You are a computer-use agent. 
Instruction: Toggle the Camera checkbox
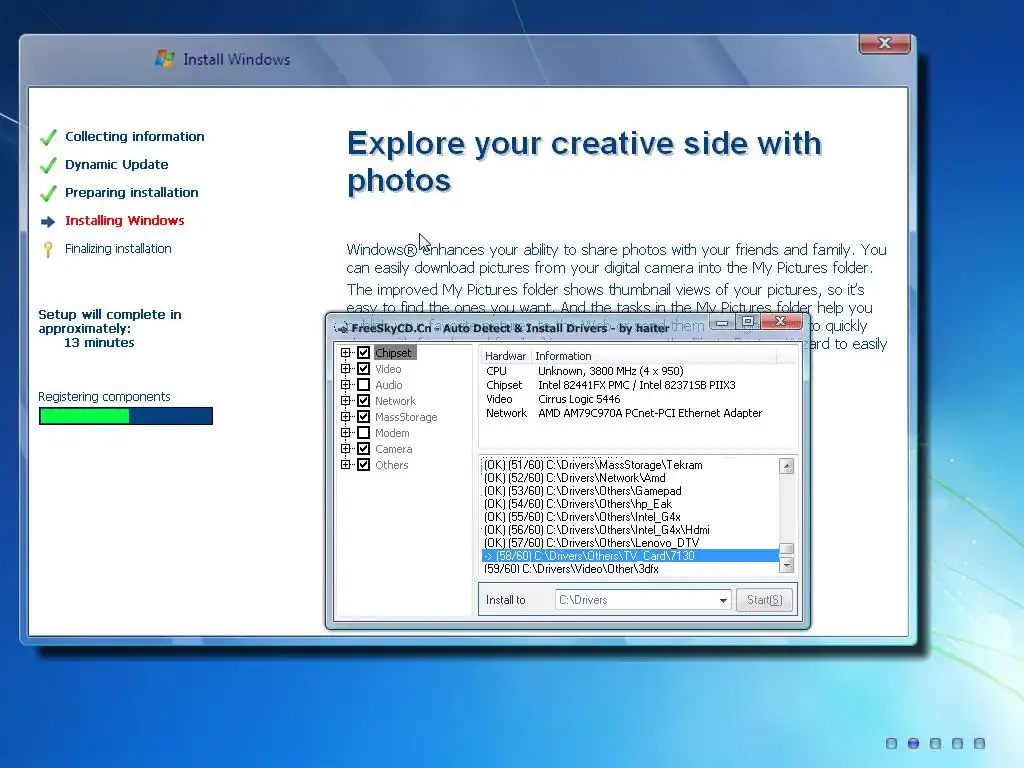pyautogui.click(x=364, y=449)
